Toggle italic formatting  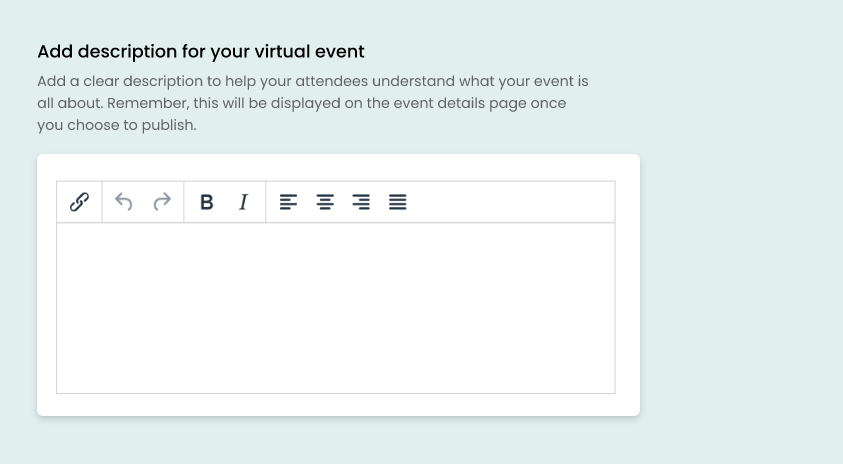(243, 202)
